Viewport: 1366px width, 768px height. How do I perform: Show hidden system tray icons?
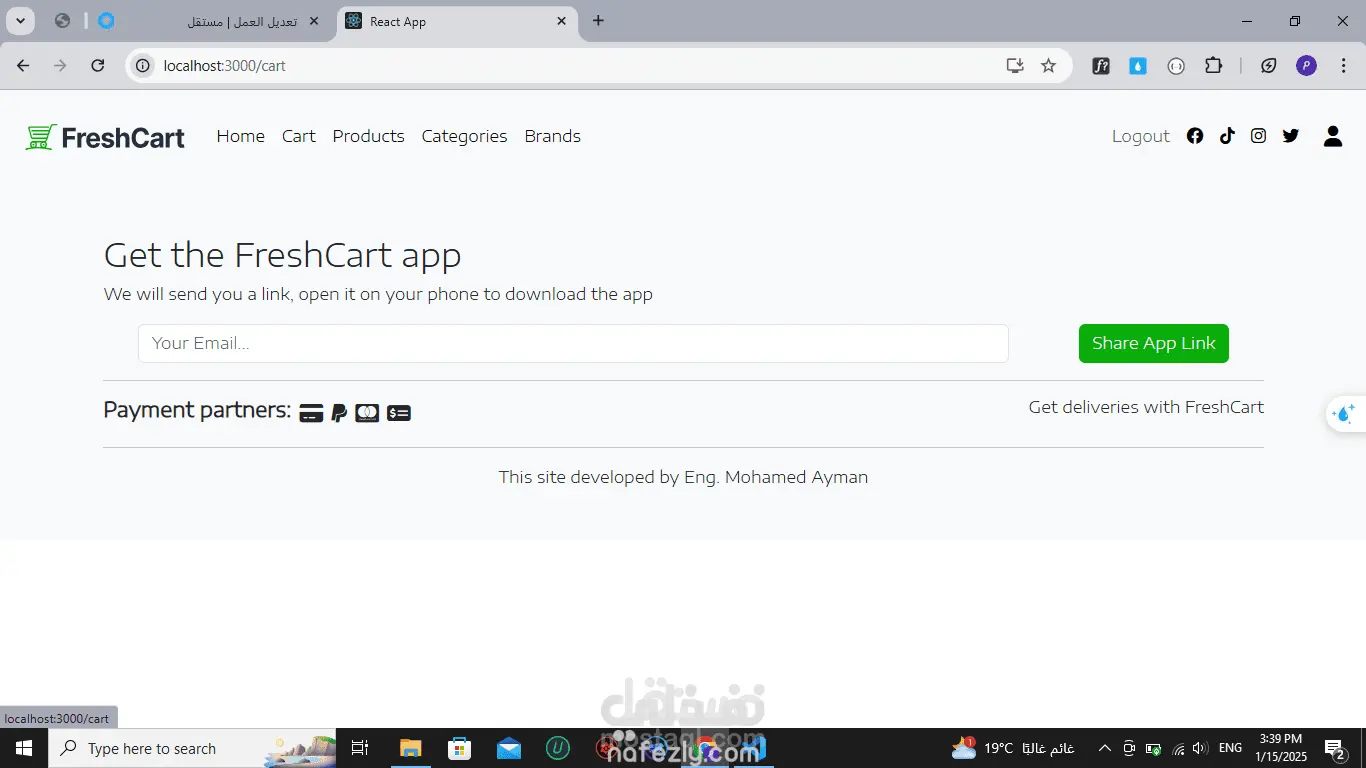click(x=1104, y=748)
